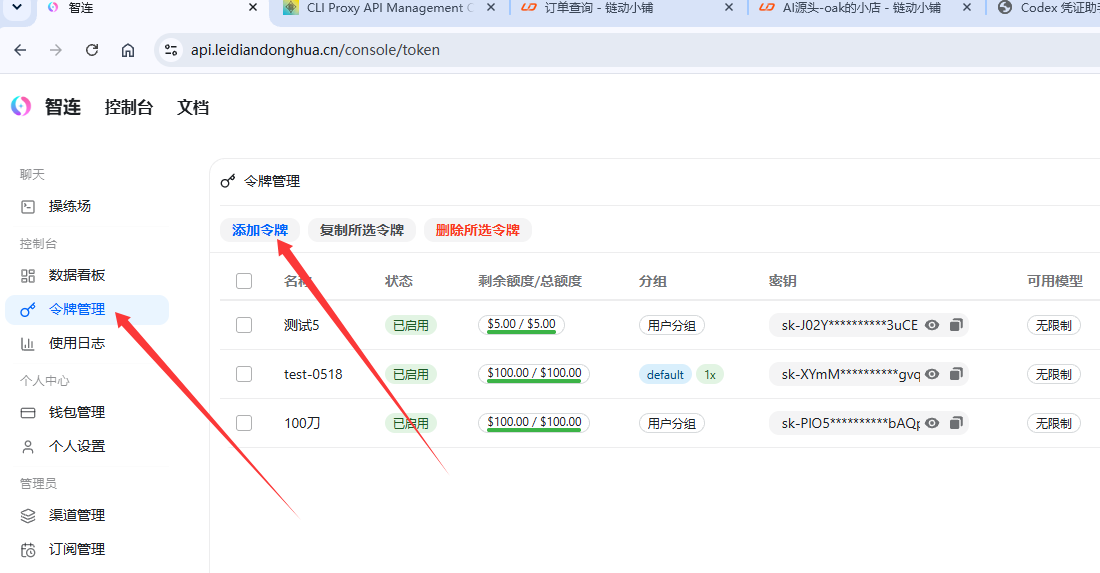
Task: Click 已启用 status tag for test-0518
Action: click(x=410, y=375)
